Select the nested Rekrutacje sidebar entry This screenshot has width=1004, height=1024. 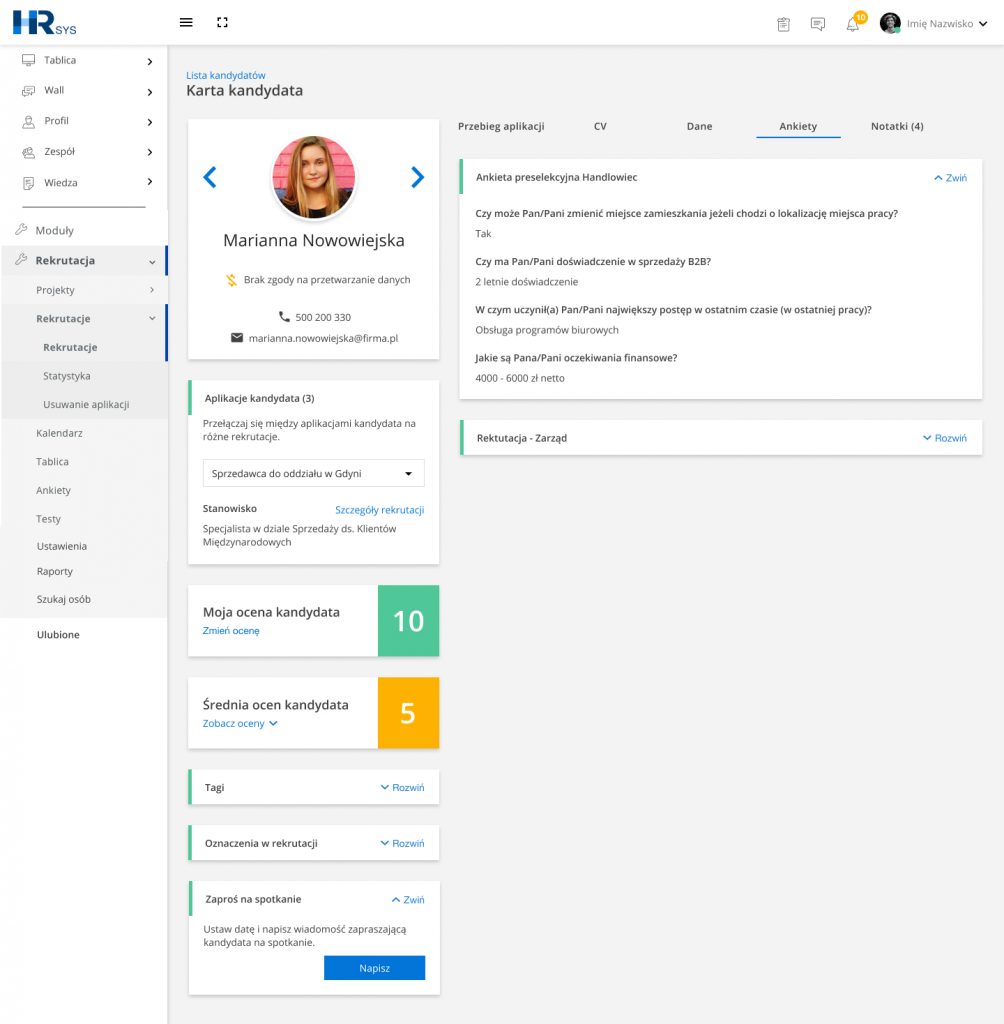71,347
